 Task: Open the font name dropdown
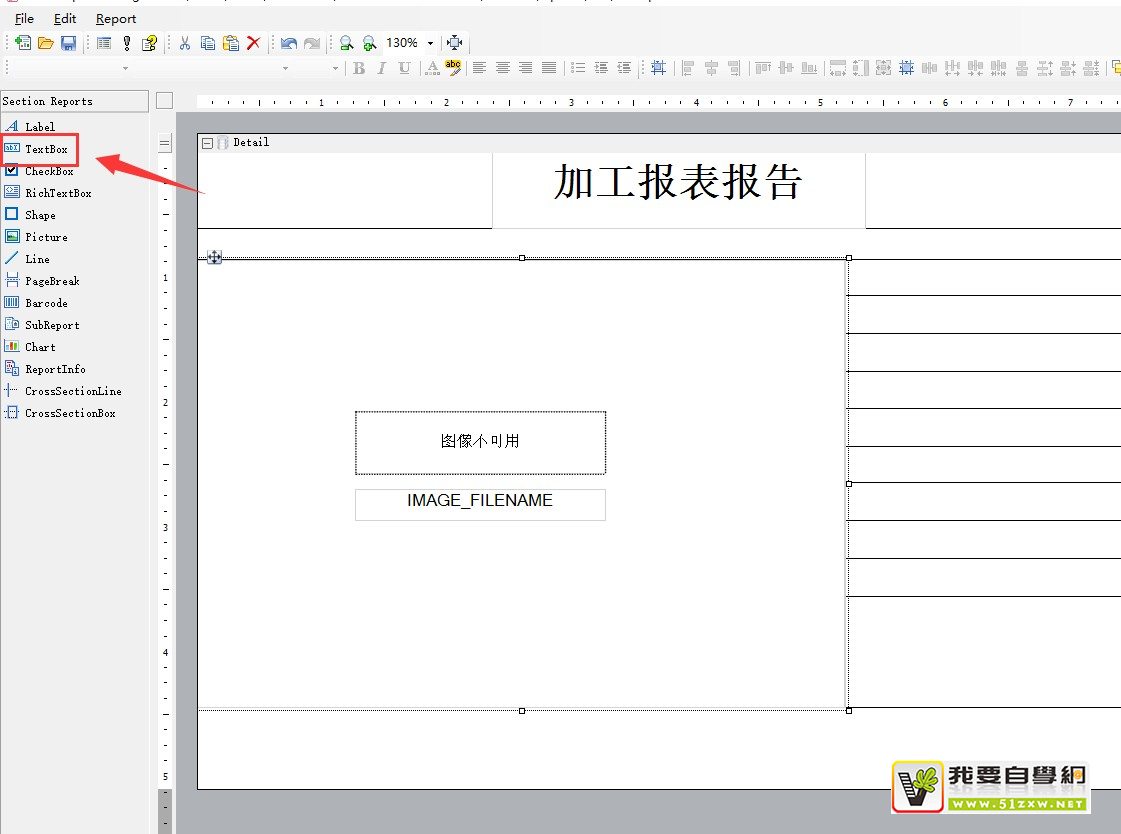[125, 68]
